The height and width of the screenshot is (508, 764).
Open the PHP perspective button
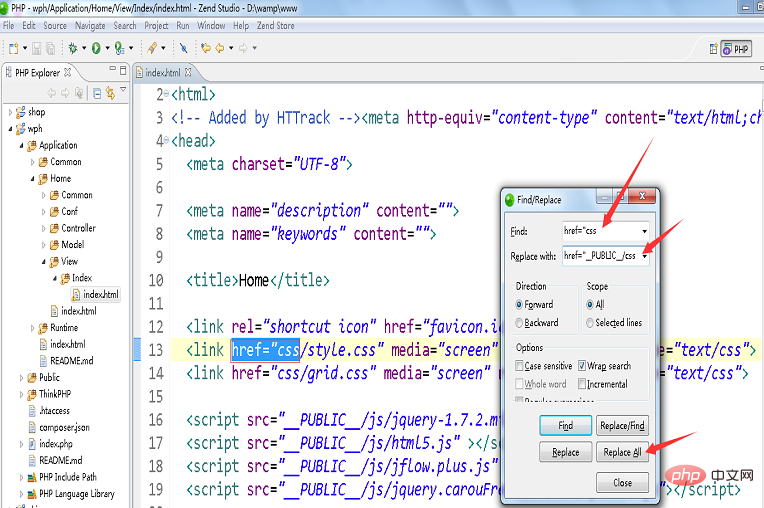[x=737, y=49]
